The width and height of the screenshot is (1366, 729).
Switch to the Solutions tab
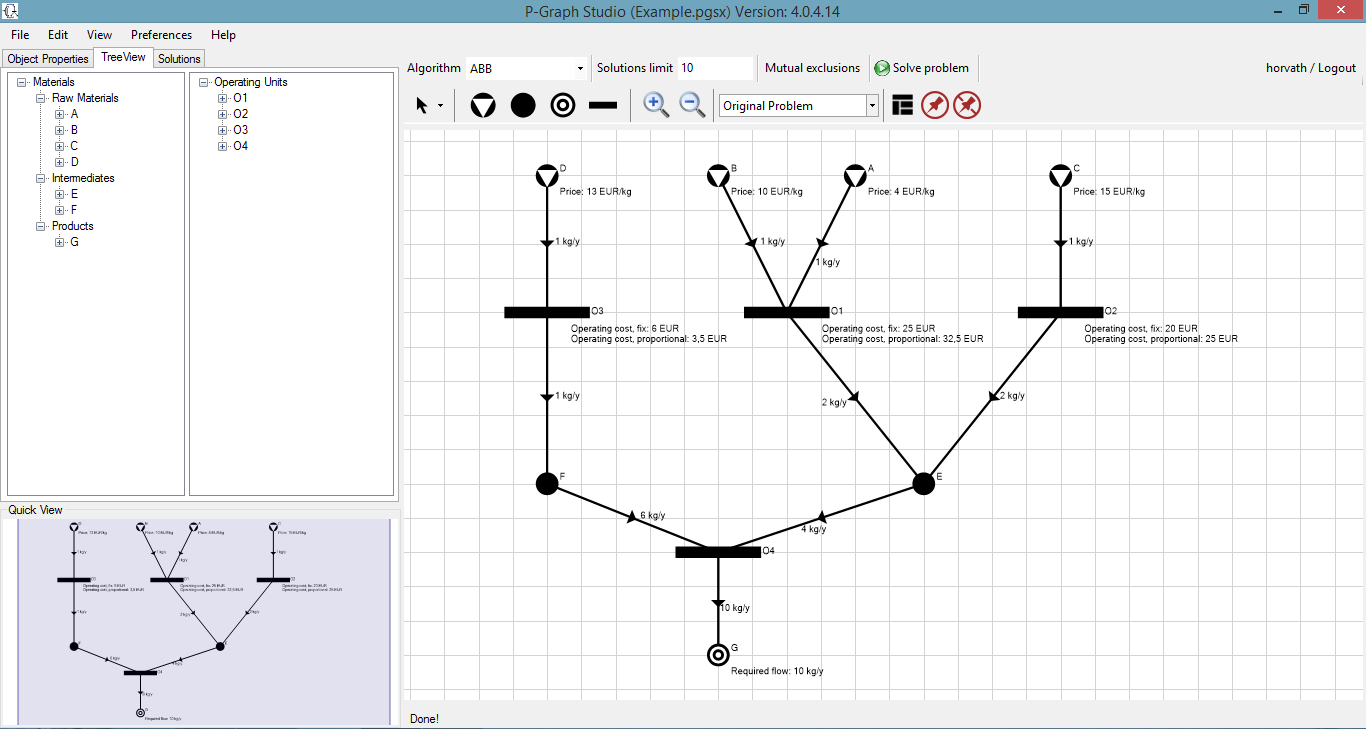(179, 59)
